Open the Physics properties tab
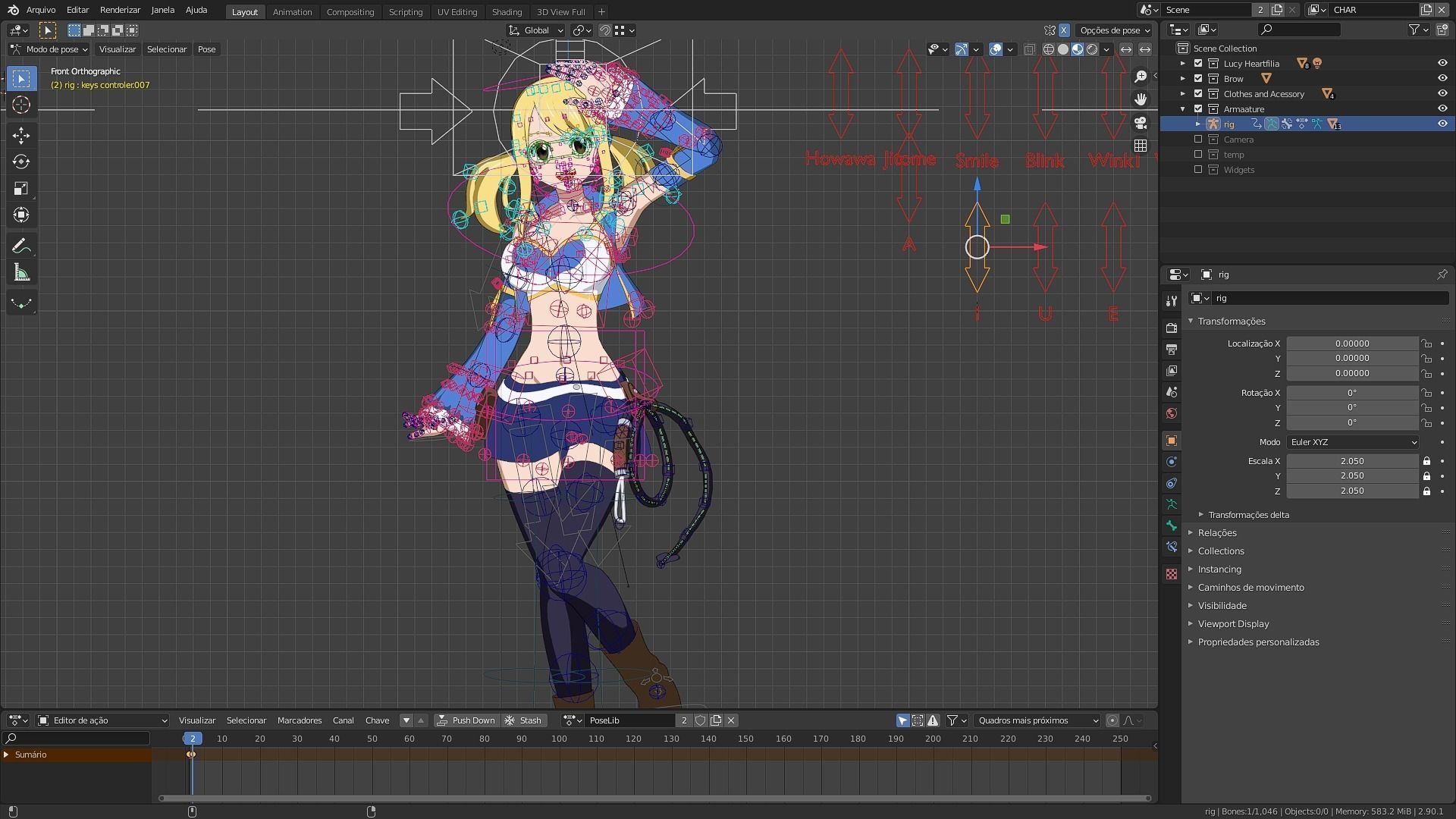The width and height of the screenshot is (1456, 819). coord(1172,462)
